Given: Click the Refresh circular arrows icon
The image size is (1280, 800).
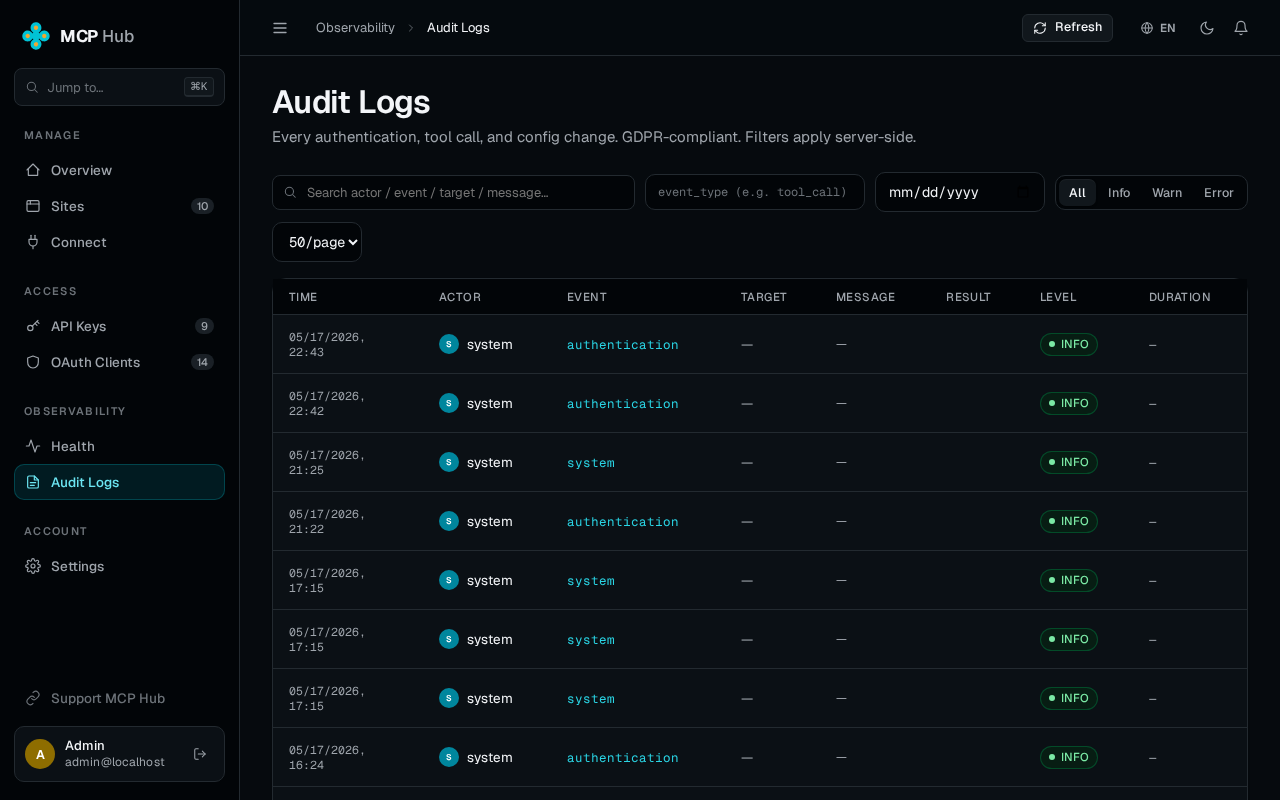Looking at the screenshot, I should 1040,28.
